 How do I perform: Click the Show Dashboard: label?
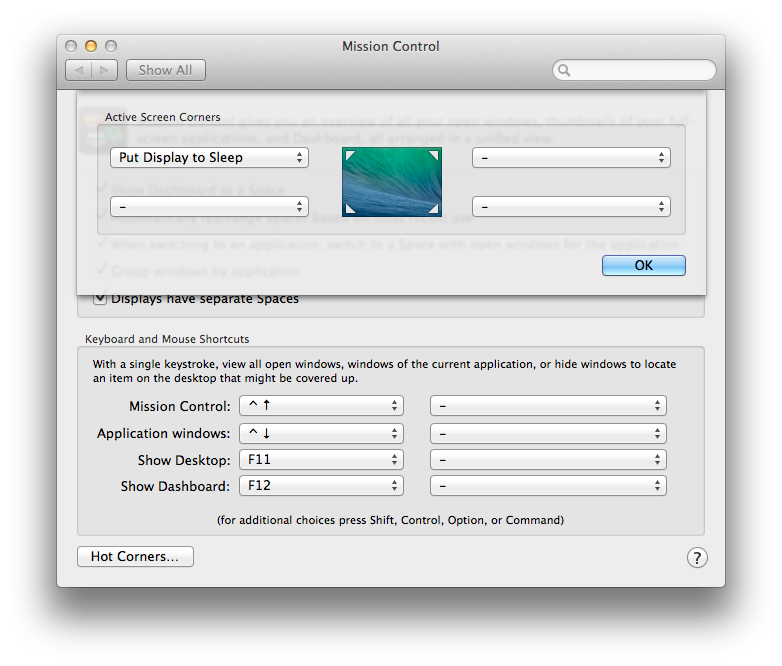tap(176, 486)
